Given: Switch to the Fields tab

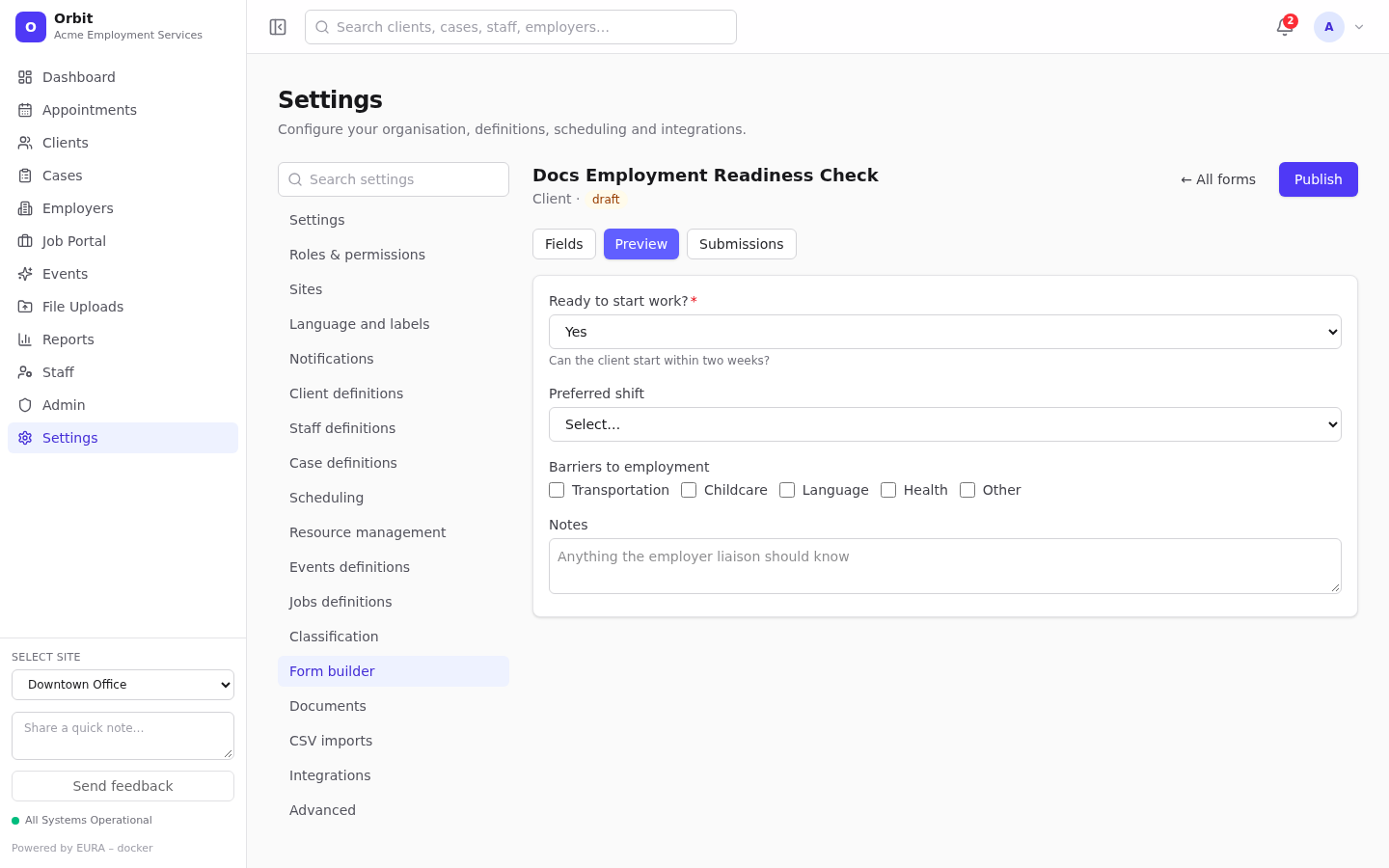Looking at the screenshot, I should point(564,244).
